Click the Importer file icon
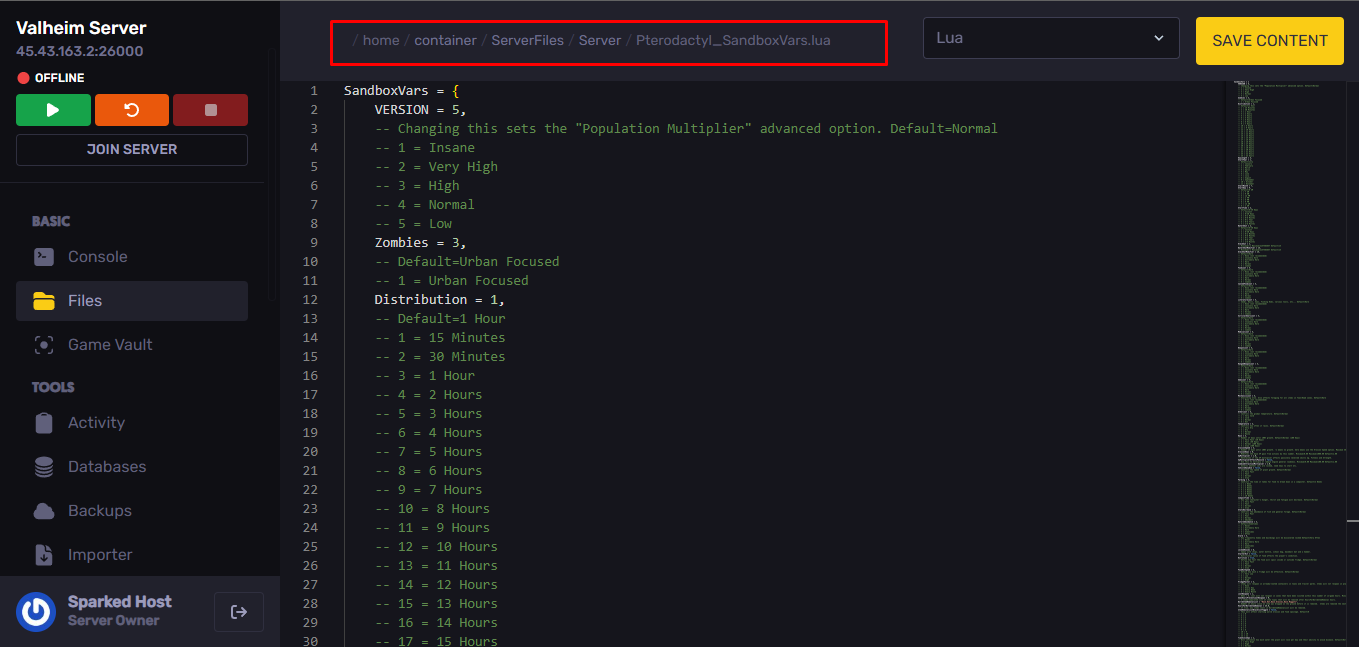 [44, 555]
